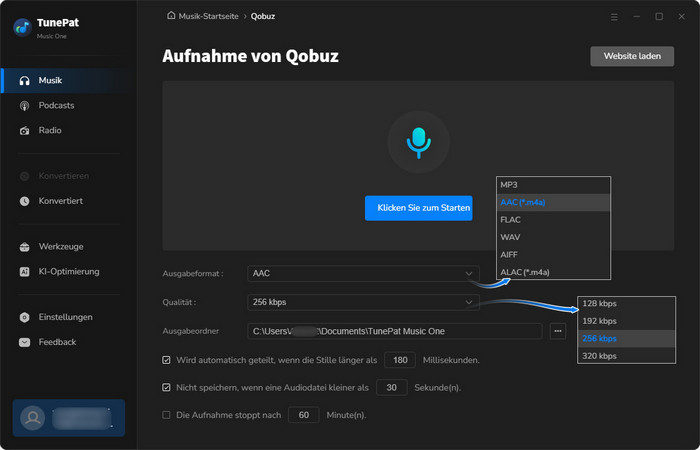Click the blurred user account panel
Viewport: 700px width, 450px height.
(69, 418)
